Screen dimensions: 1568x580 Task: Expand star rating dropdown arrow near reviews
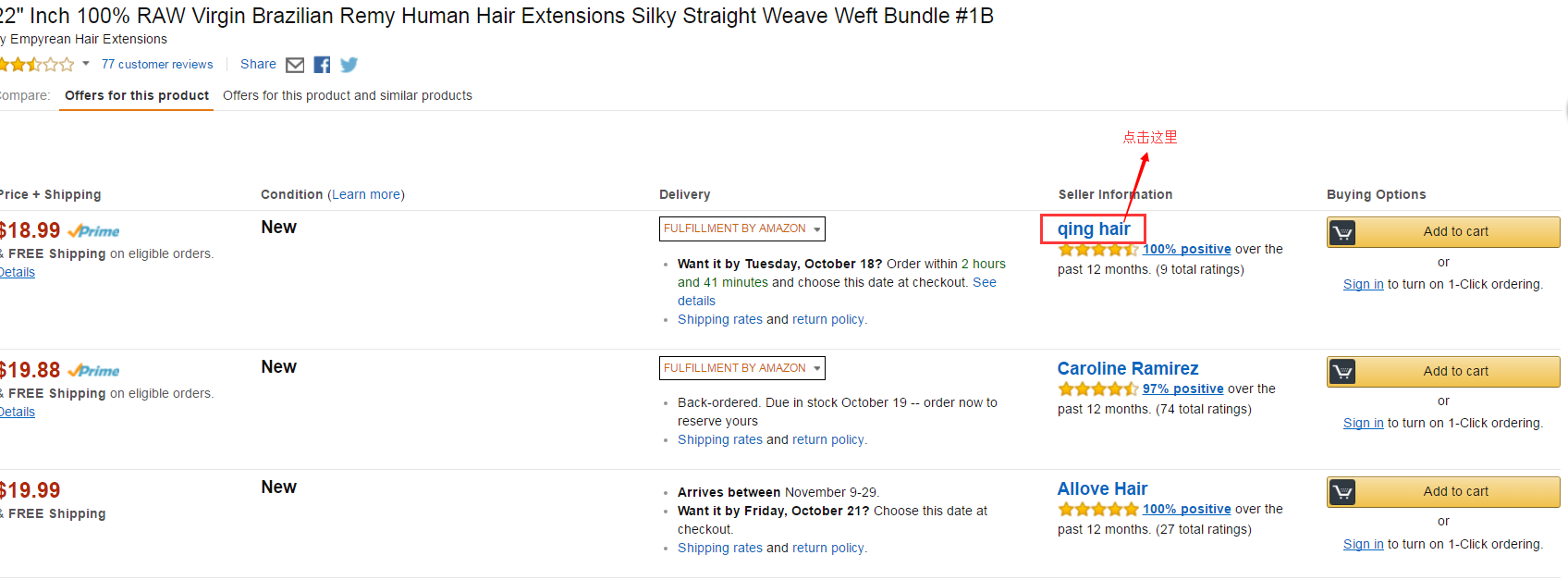[x=86, y=64]
